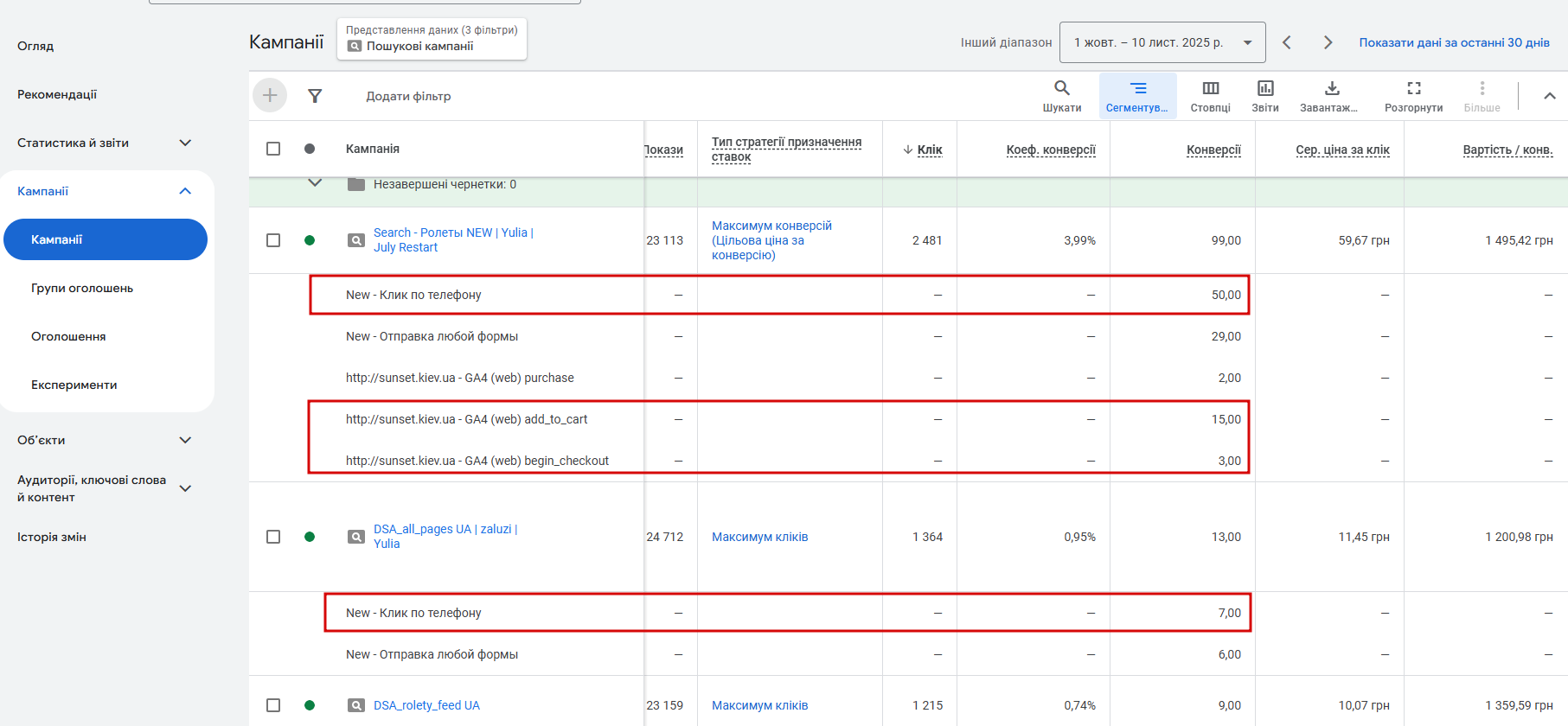Open the date range dropdown
Image resolution: width=1568 pixels, height=726 pixels.
point(1162,42)
